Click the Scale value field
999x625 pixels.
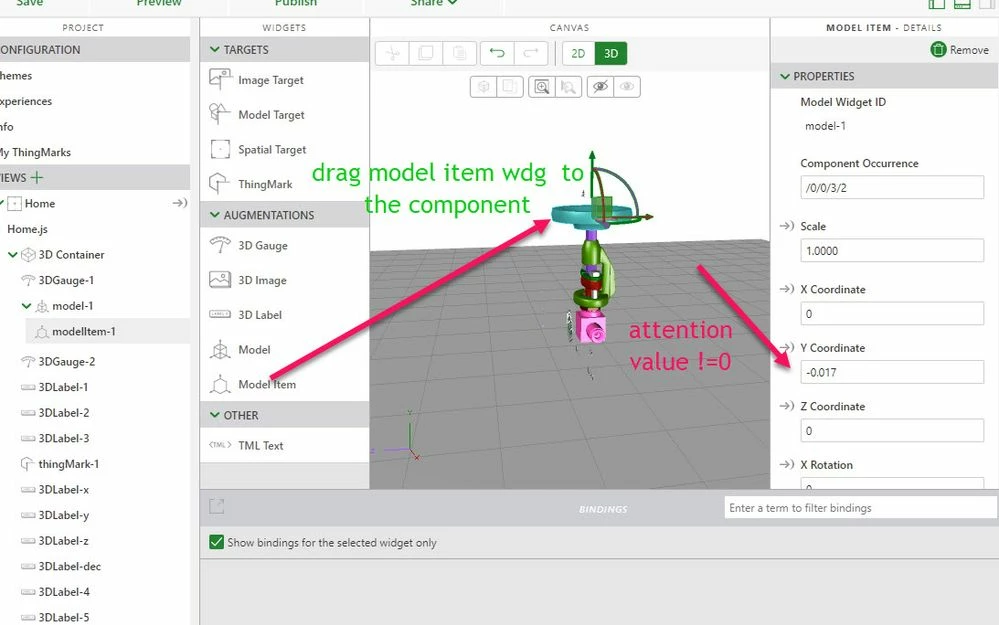[x=892, y=250]
